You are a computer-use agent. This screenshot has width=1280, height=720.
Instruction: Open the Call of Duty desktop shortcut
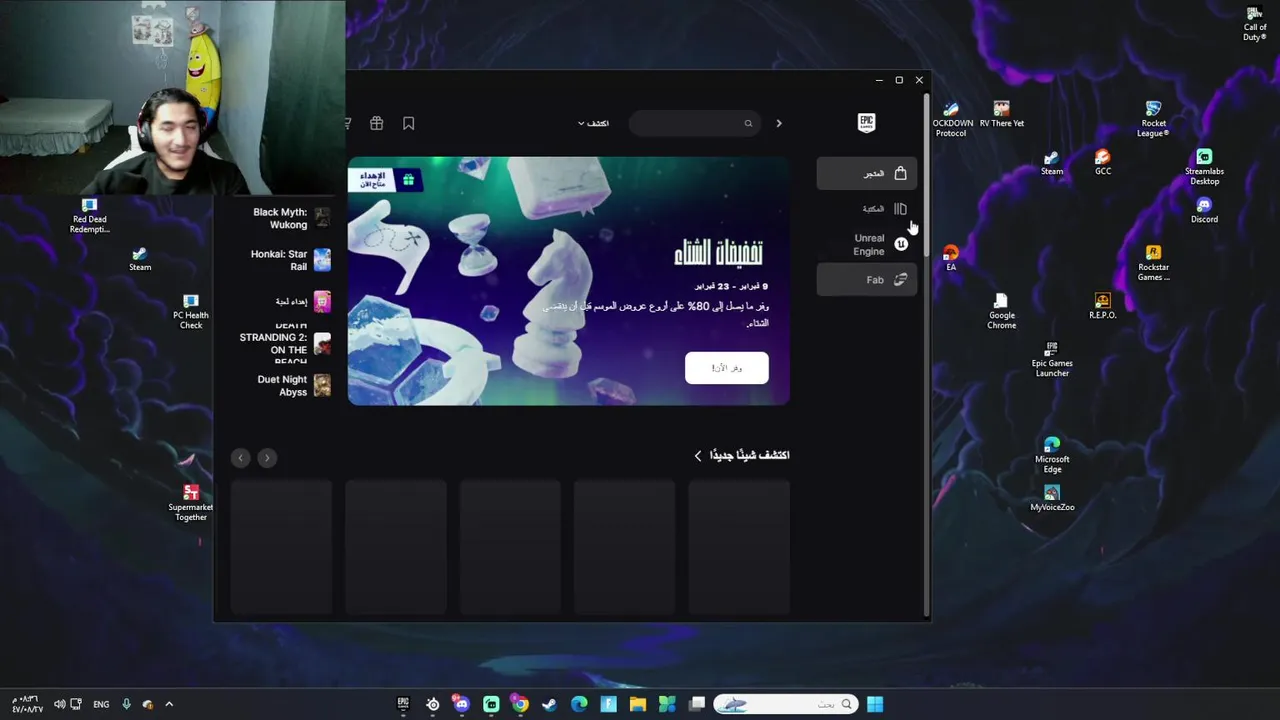pos(1254,23)
